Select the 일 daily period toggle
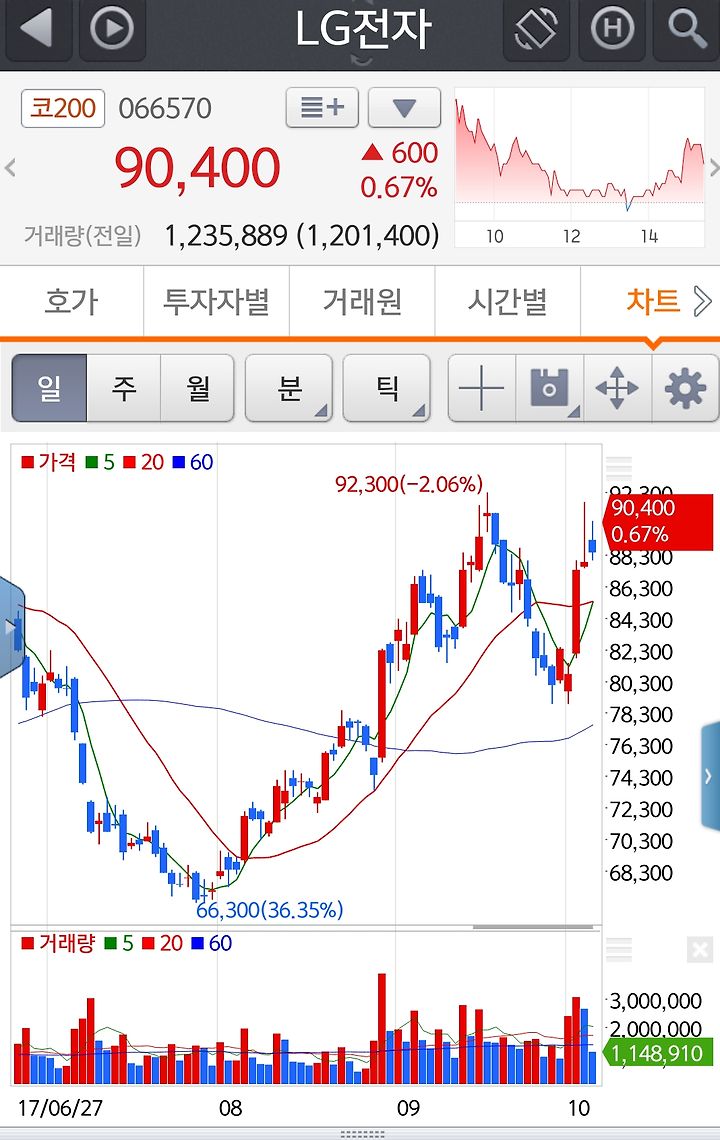Viewport: 720px width, 1140px height. pos(49,388)
